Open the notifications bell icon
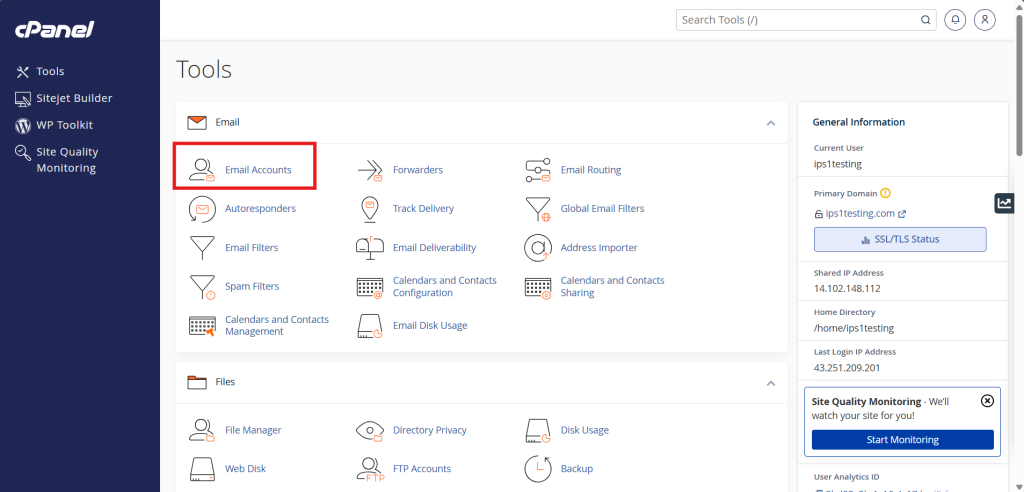The height and width of the screenshot is (492, 1024). point(955,20)
